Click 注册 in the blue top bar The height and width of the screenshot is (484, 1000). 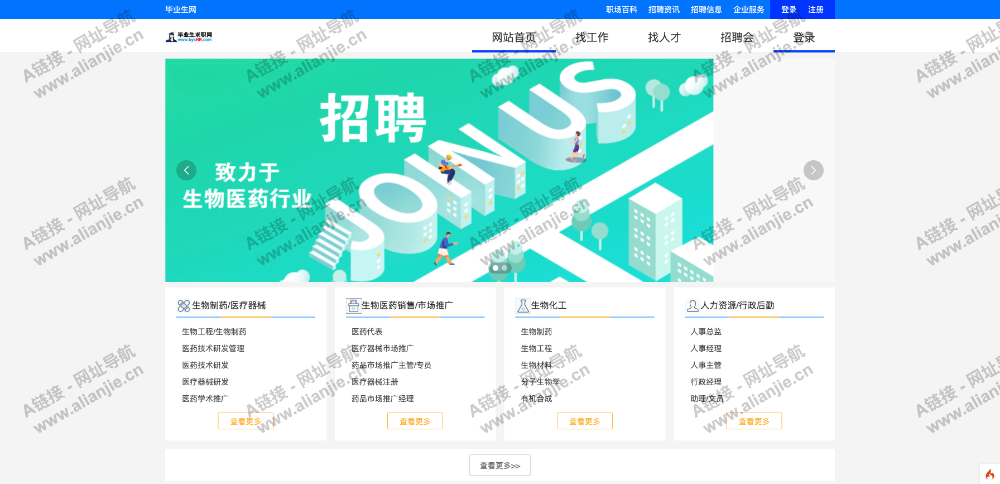(x=816, y=10)
